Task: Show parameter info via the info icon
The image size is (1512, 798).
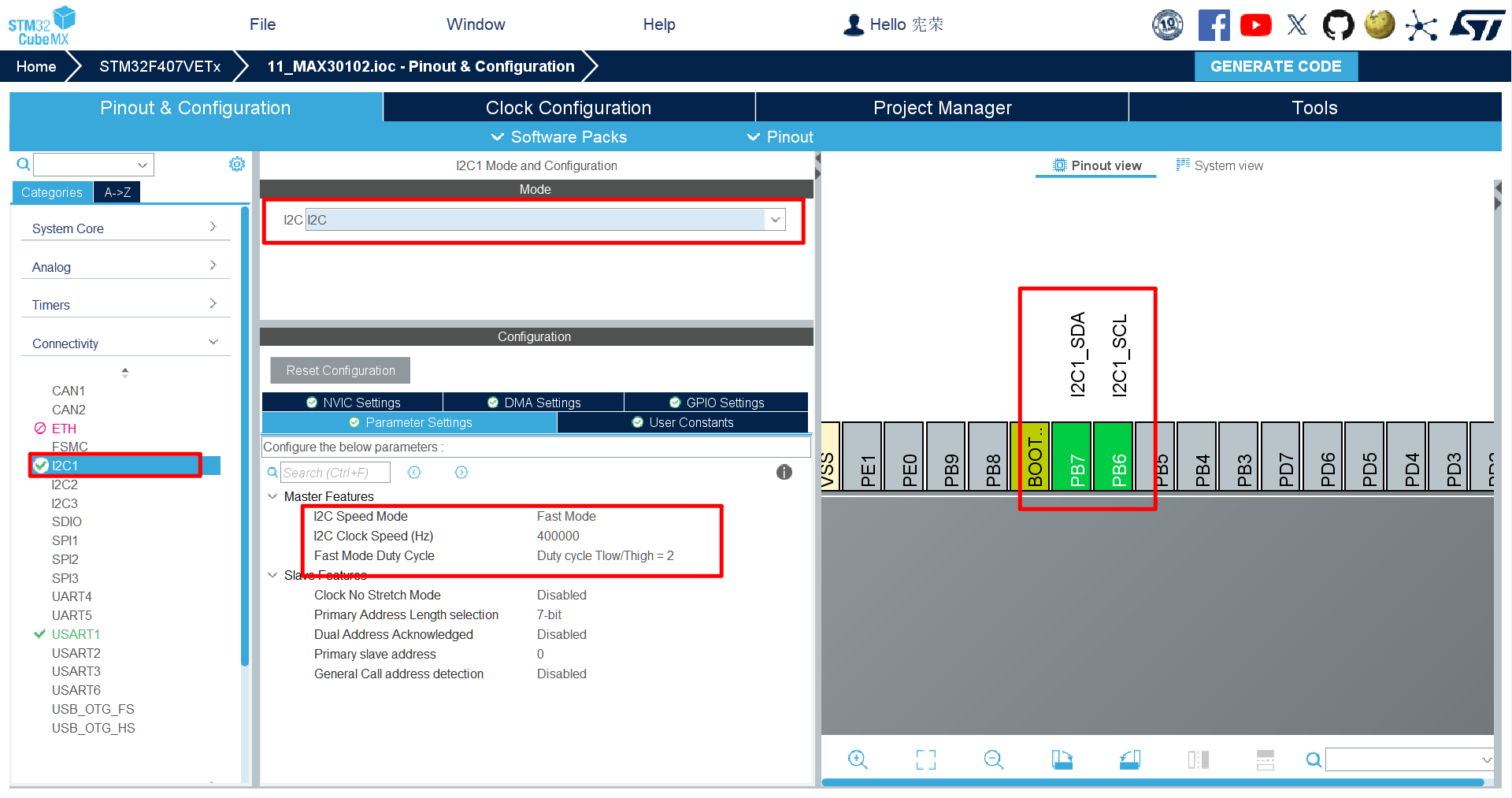Action: (x=784, y=472)
